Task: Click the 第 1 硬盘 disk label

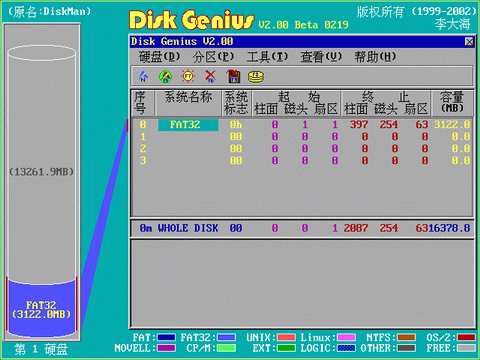Action: click(41, 349)
